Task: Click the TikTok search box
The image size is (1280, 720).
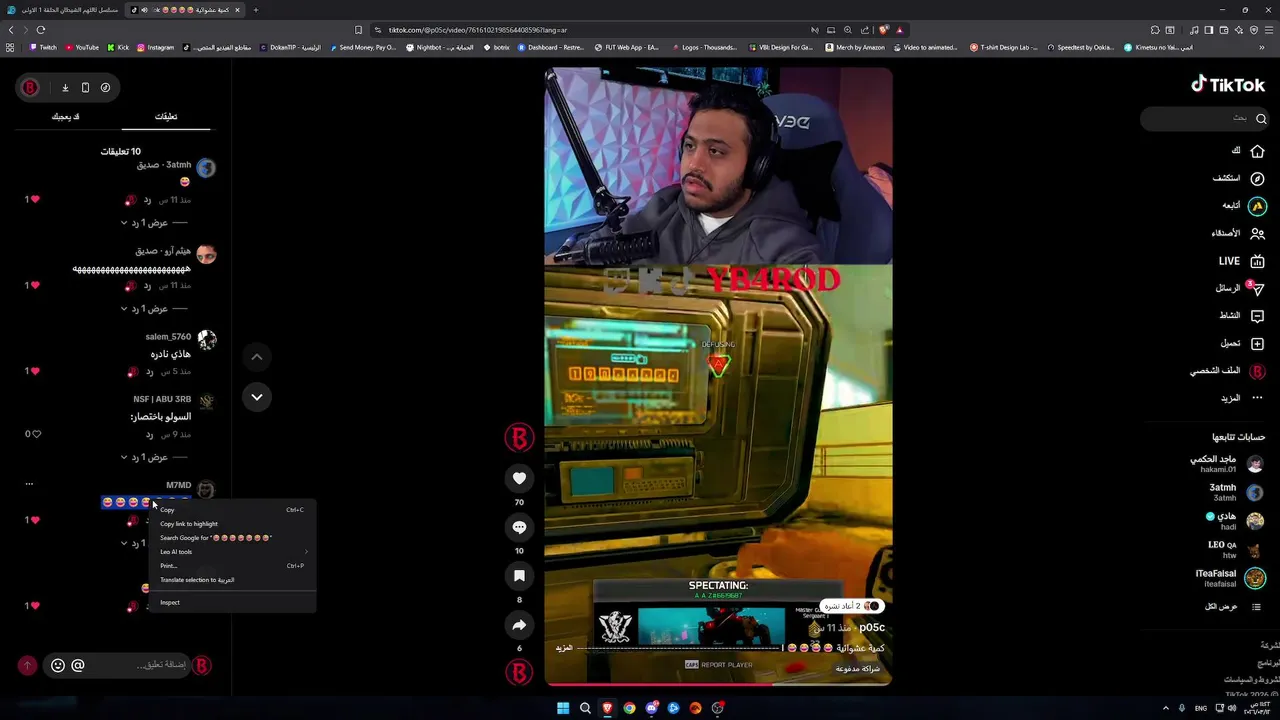Action: [x=1204, y=119]
